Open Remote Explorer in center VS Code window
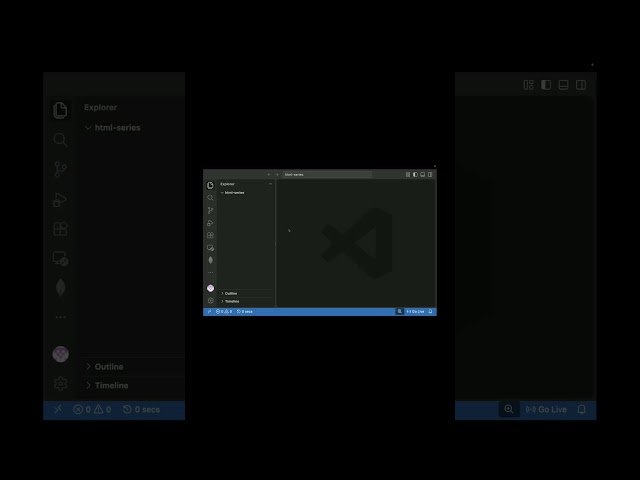Screen dimensions: 640x480 point(210,248)
